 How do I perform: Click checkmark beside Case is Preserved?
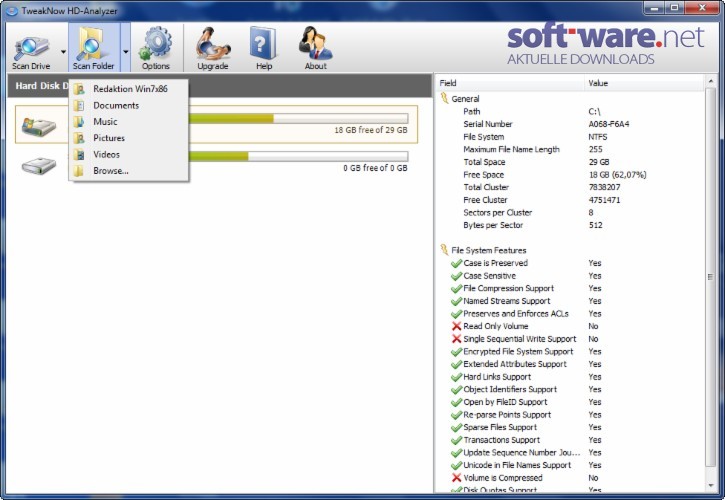coord(456,263)
